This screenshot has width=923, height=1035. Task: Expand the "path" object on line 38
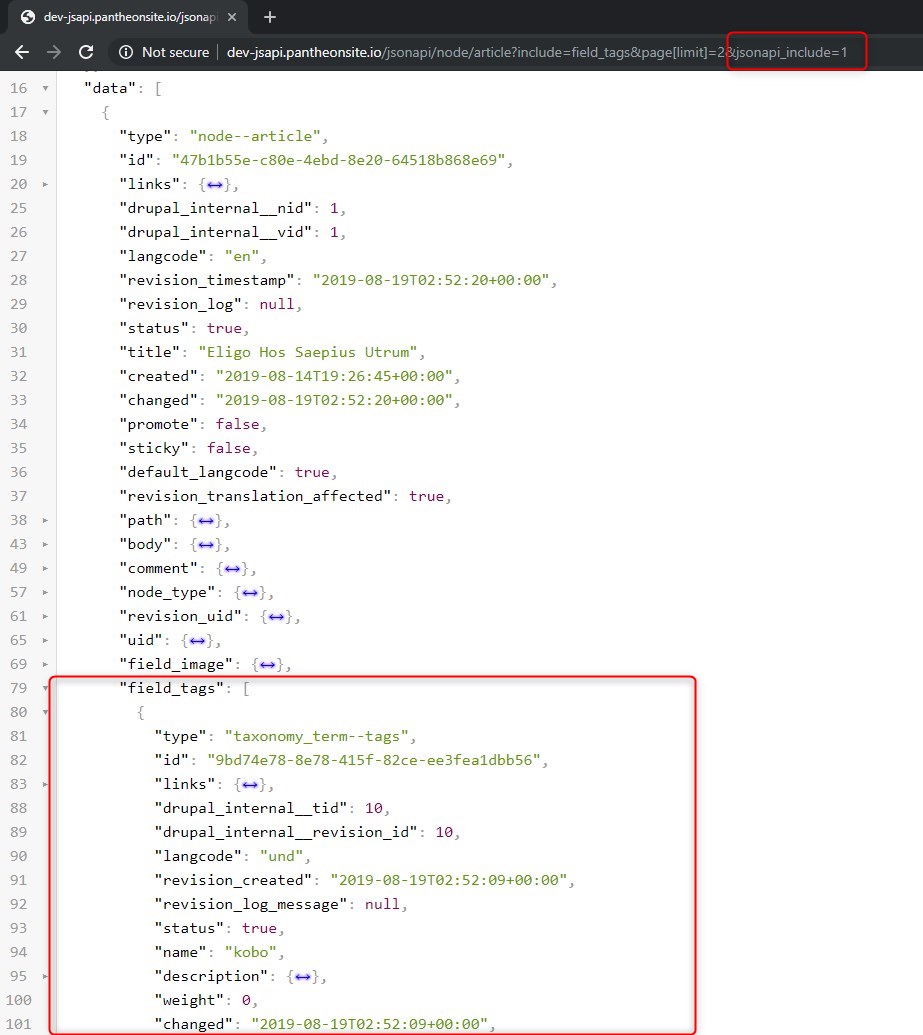click(x=45, y=520)
